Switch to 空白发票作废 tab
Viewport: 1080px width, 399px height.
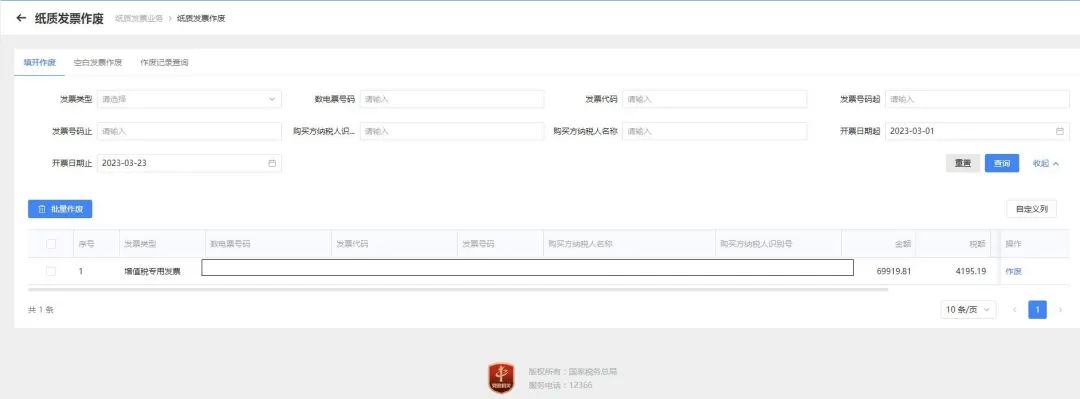click(98, 63)
